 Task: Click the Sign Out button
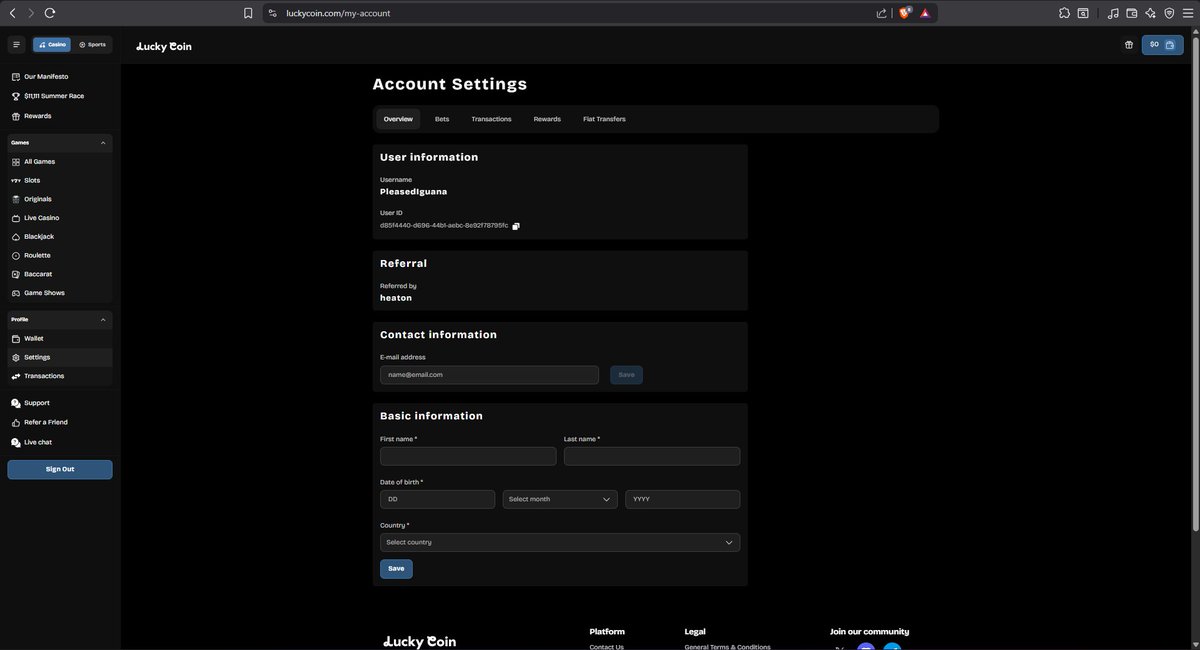[60, 469]
